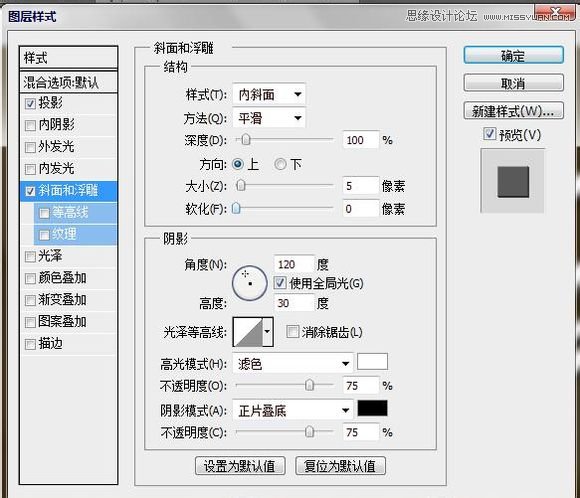580x498 pixels.
Task: Click the white highlight color swatch
Action: (372, 361)
